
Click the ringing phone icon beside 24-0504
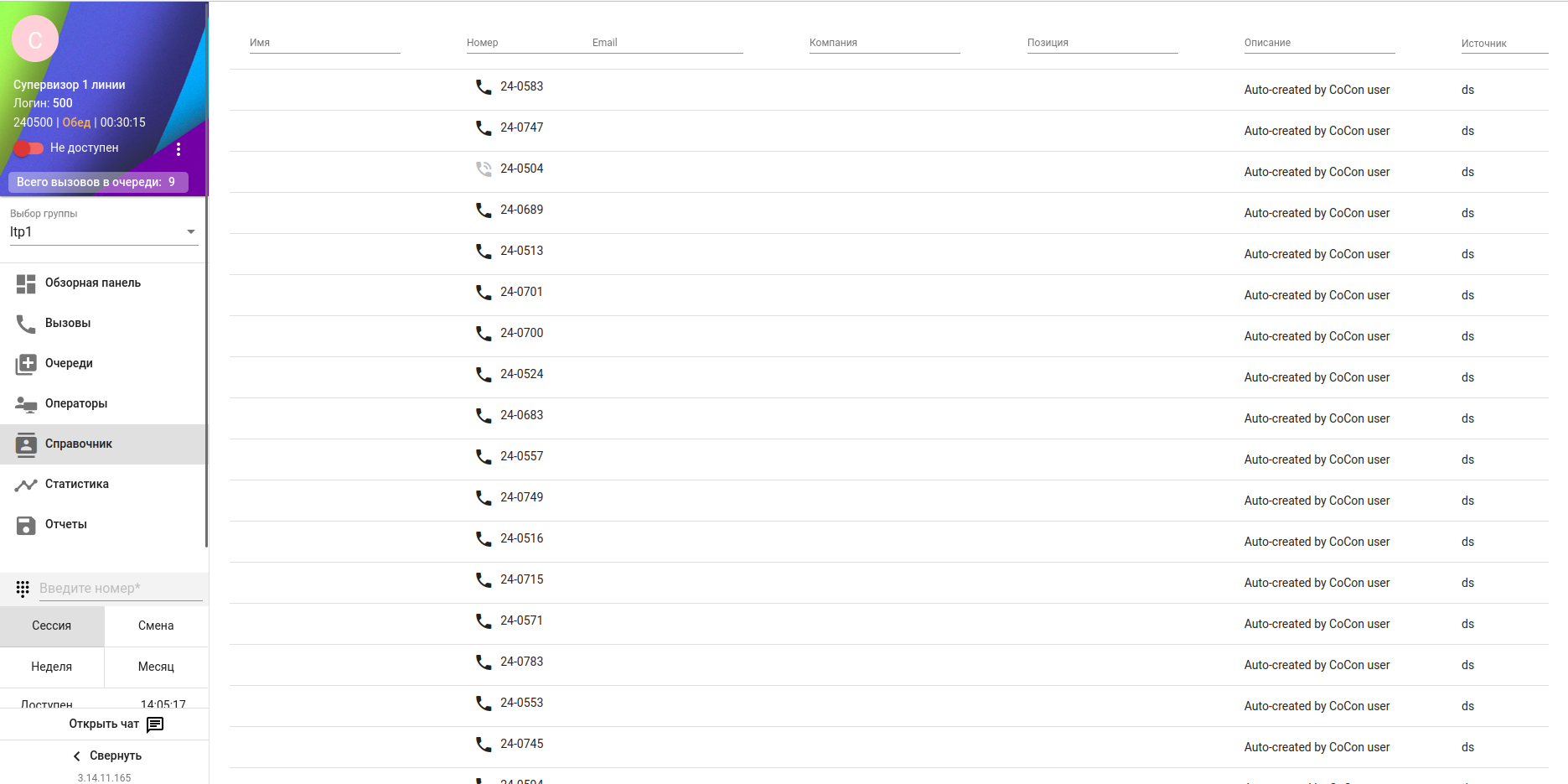tap(484, 169)
